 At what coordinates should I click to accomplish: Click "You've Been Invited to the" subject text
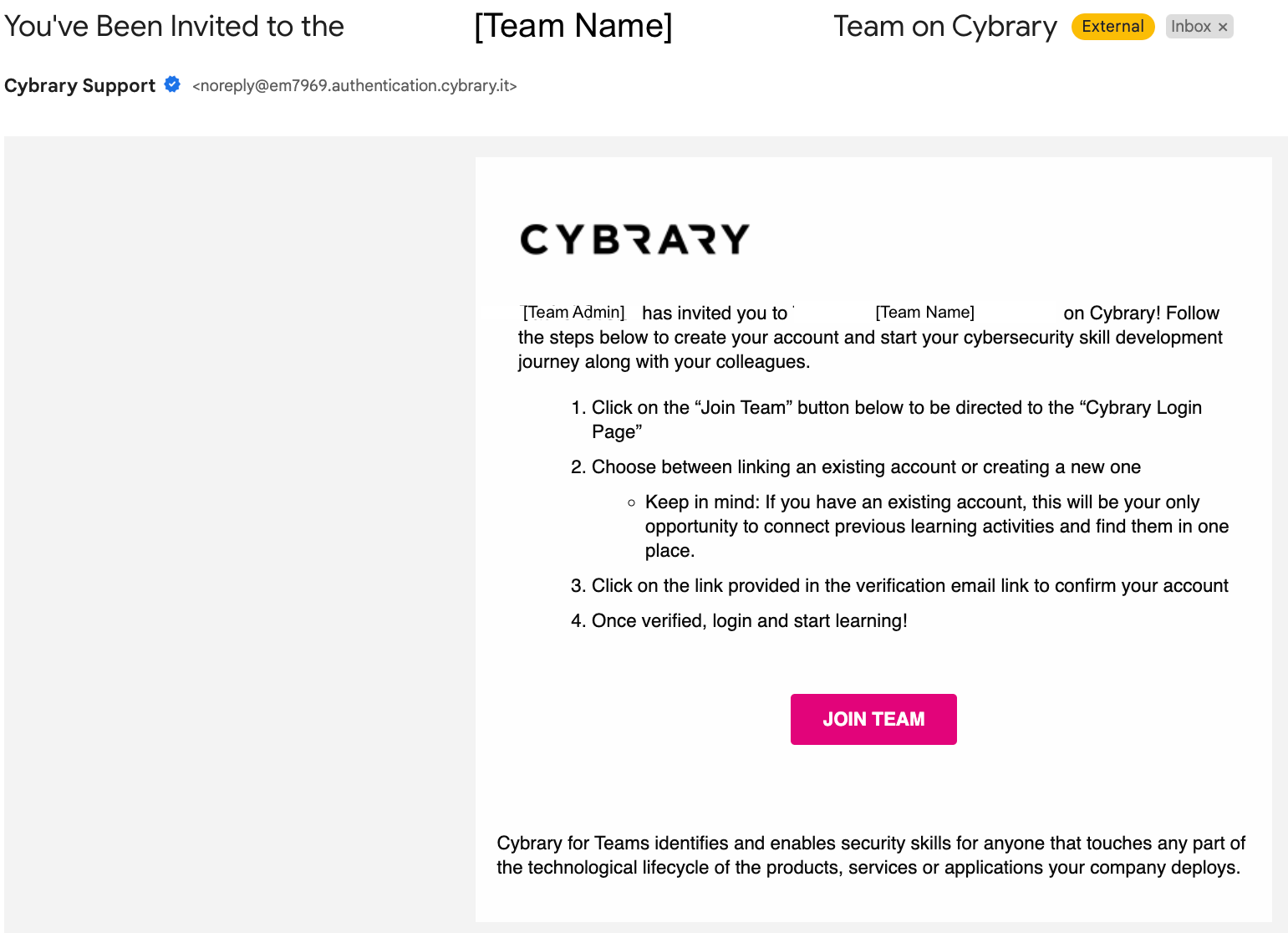(x=174, y=26)
